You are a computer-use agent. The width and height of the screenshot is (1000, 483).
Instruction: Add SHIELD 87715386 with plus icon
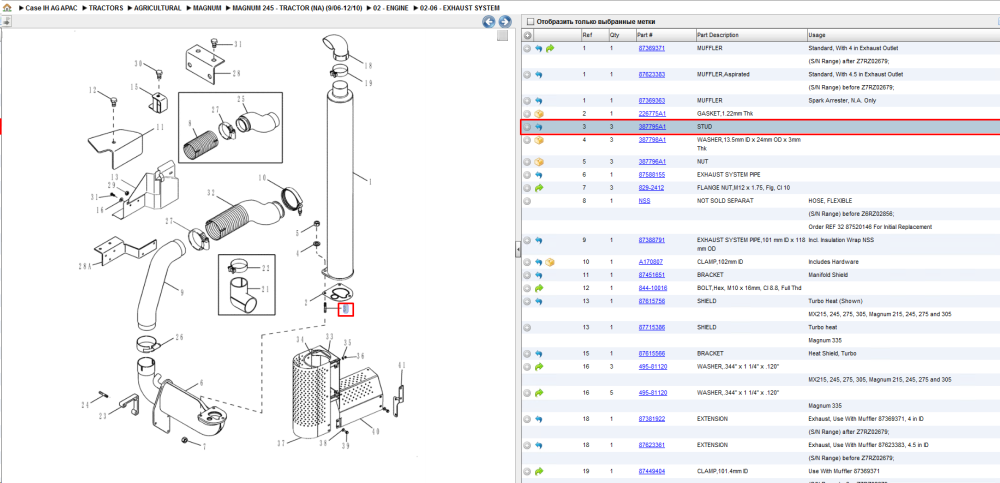tap(527, 327)
